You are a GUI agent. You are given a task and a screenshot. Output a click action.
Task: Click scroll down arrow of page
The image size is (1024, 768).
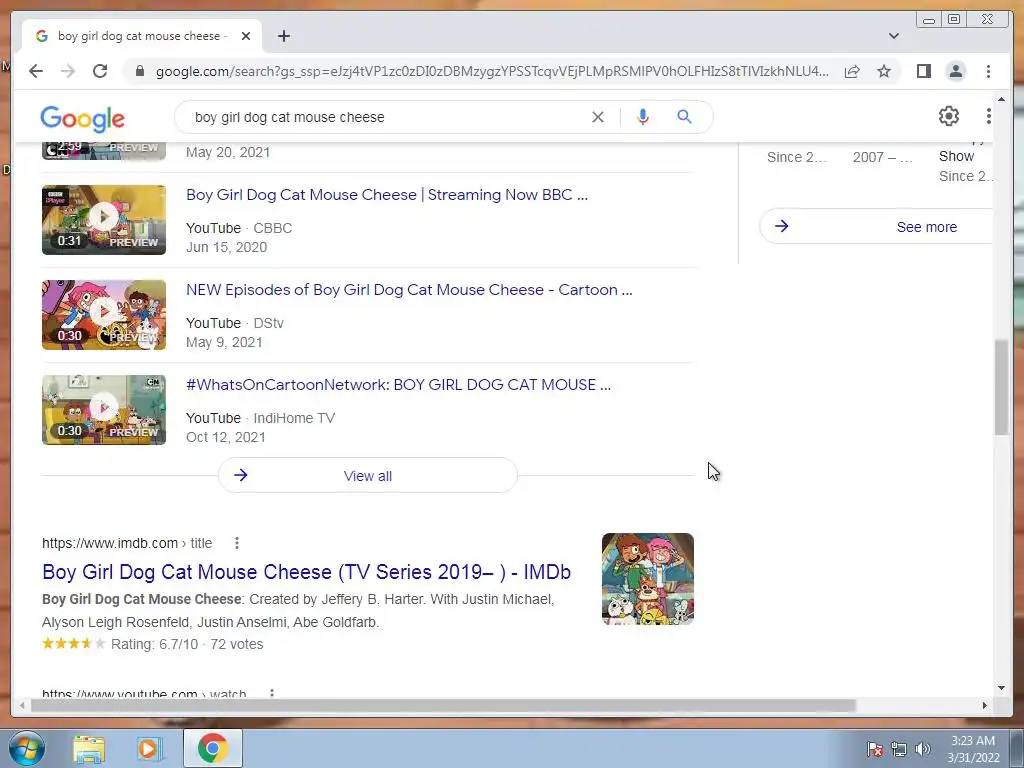[1001, 688]
